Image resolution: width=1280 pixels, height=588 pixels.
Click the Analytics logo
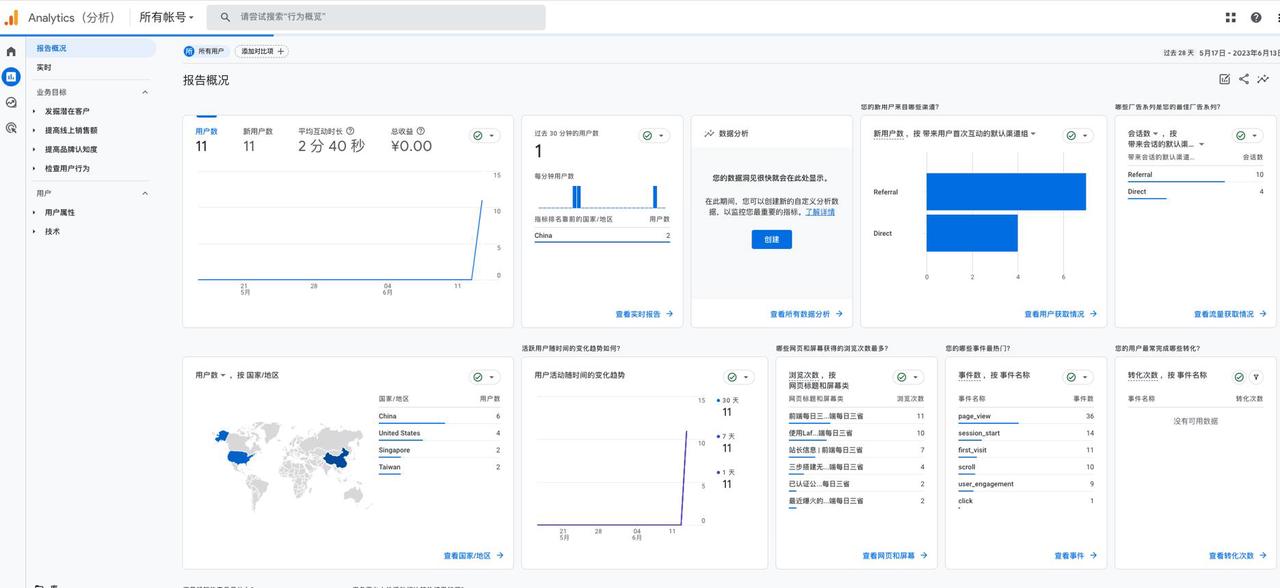tap(11, 17)
